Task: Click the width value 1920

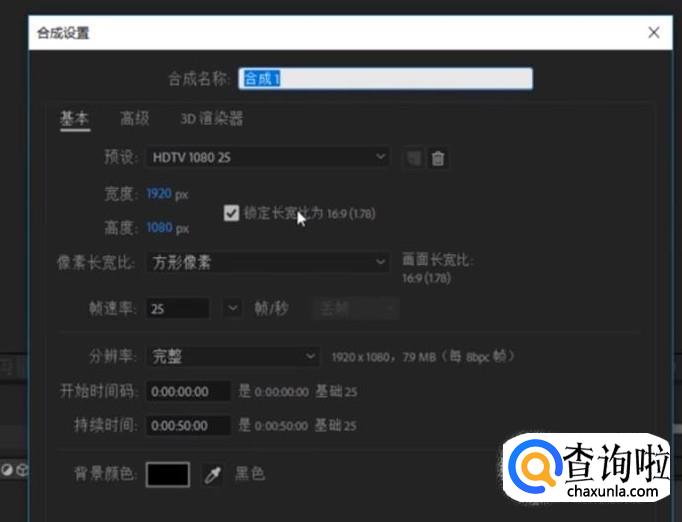Action: click(x=159, y=194)
